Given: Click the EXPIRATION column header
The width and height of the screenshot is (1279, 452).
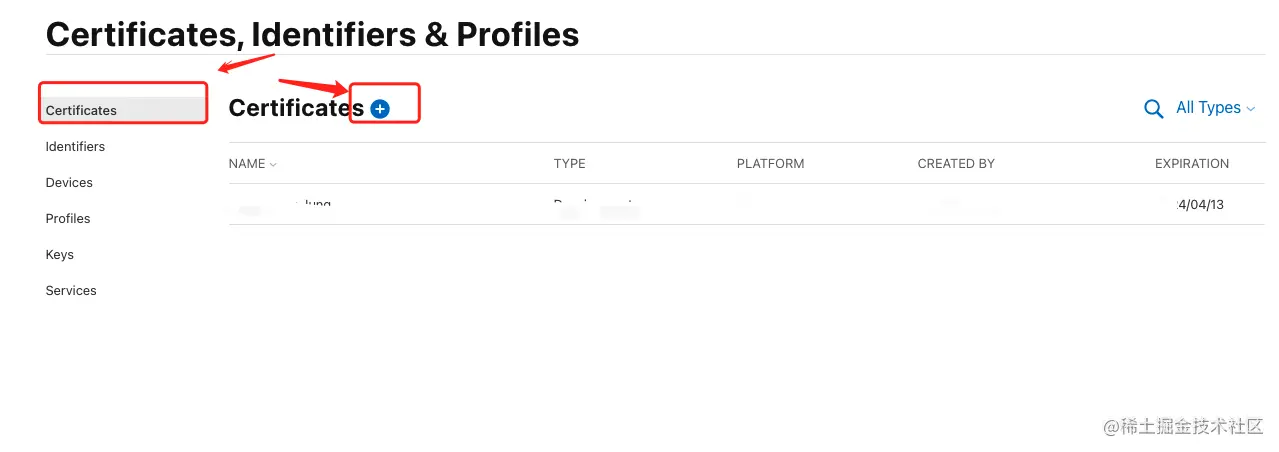Looking at the screenshot, I should (1192, 164).
